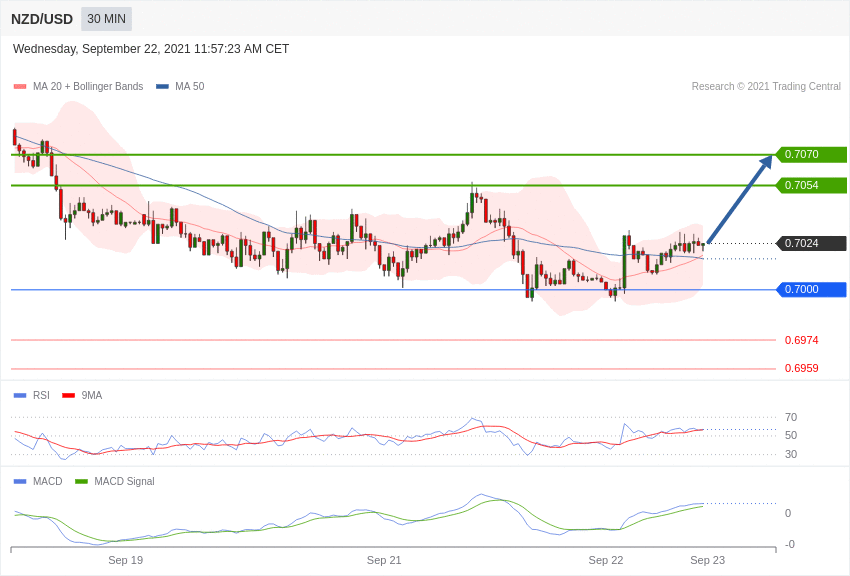Image resolution: width=850 pixels, height=576 pixels.
Task: Click the Research © 2021 Trading Central credit
Action: 766,87
